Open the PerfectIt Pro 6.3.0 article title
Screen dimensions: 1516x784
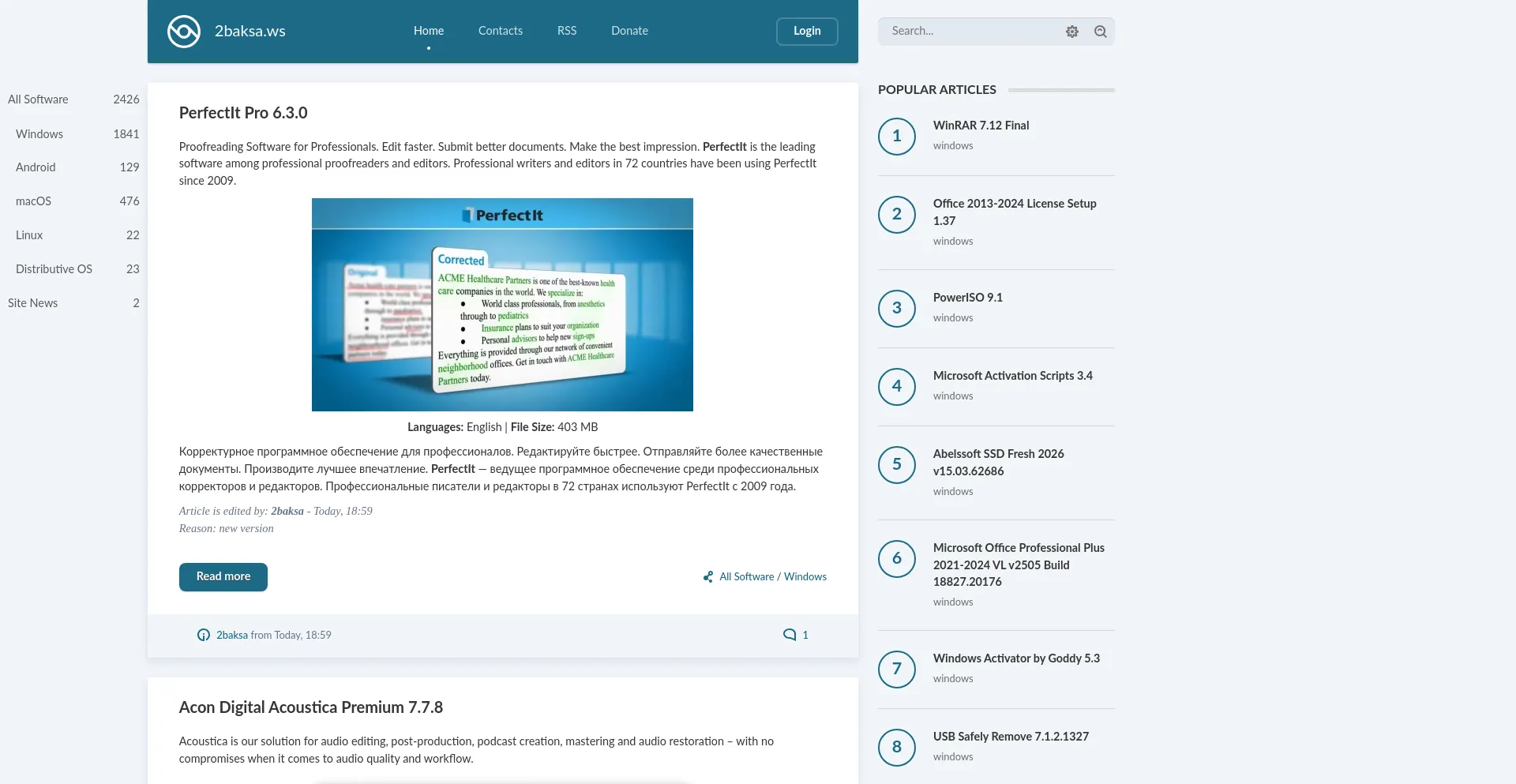coord(243,113)
